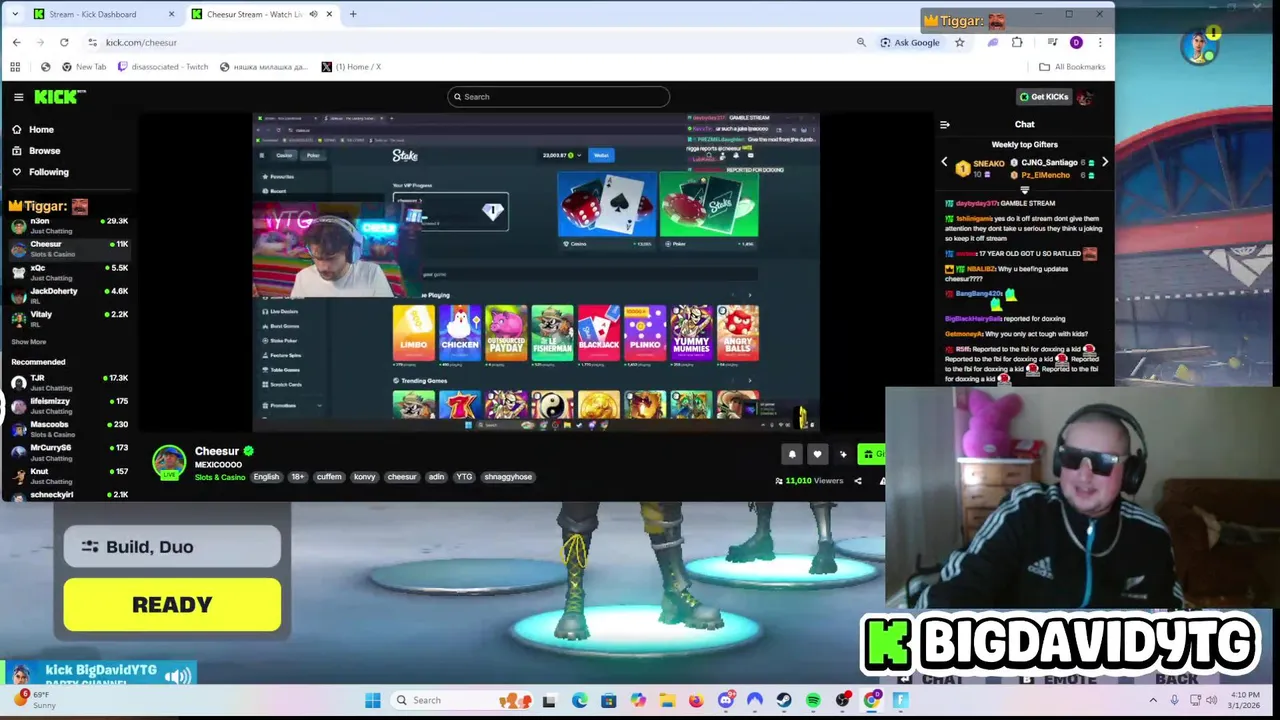Share the Cheesur stream
The width and height of the screenshot is (1280, 720).
point(857,481)
